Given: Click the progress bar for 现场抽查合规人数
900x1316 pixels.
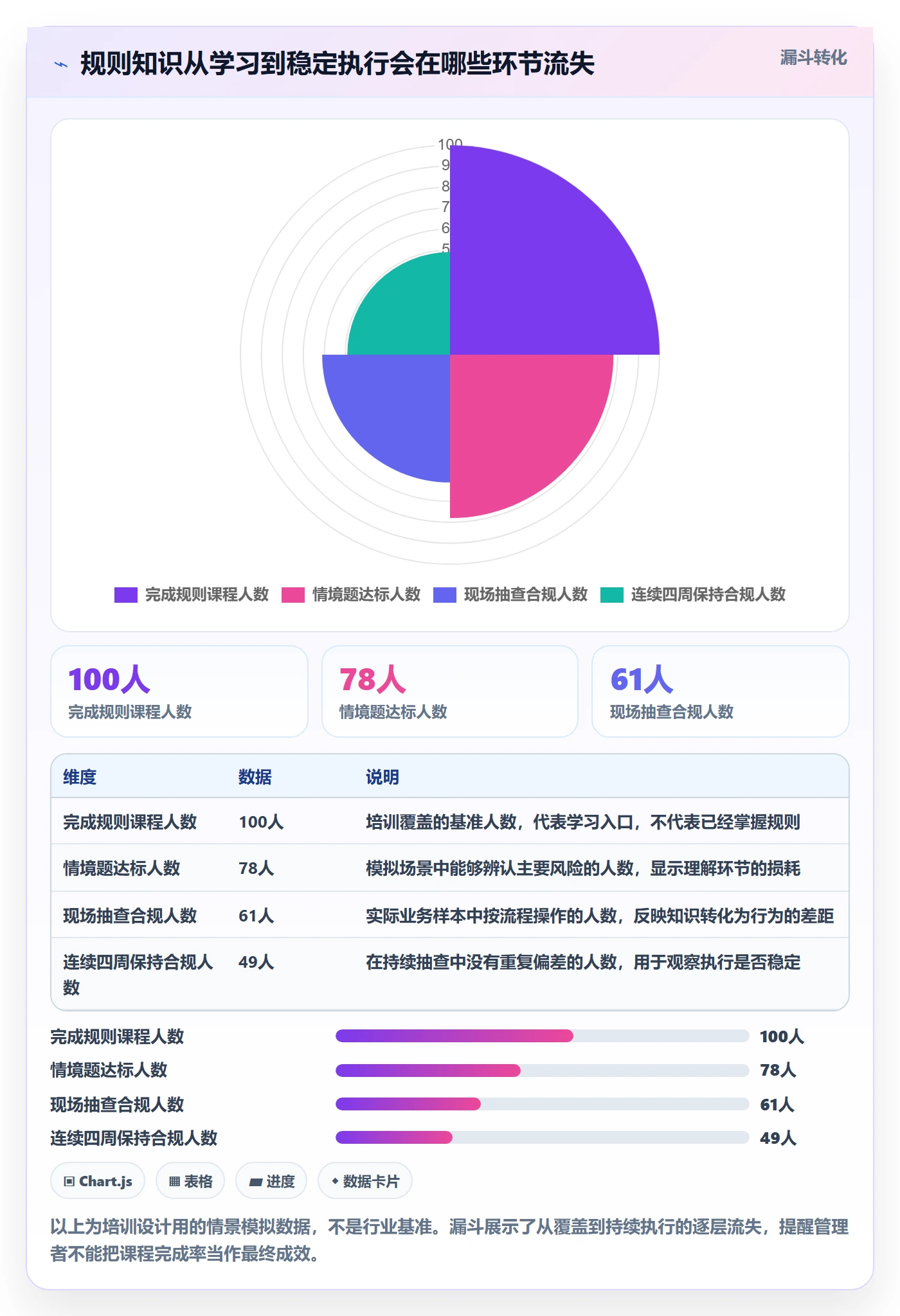Looking at the screenshot, I should click(543, 1104).
